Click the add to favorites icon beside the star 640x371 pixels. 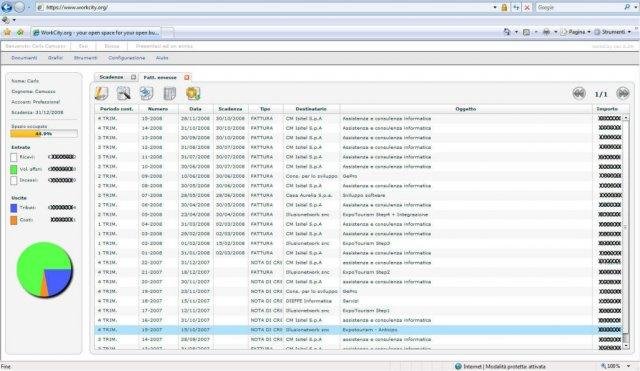tap(20, 32)
